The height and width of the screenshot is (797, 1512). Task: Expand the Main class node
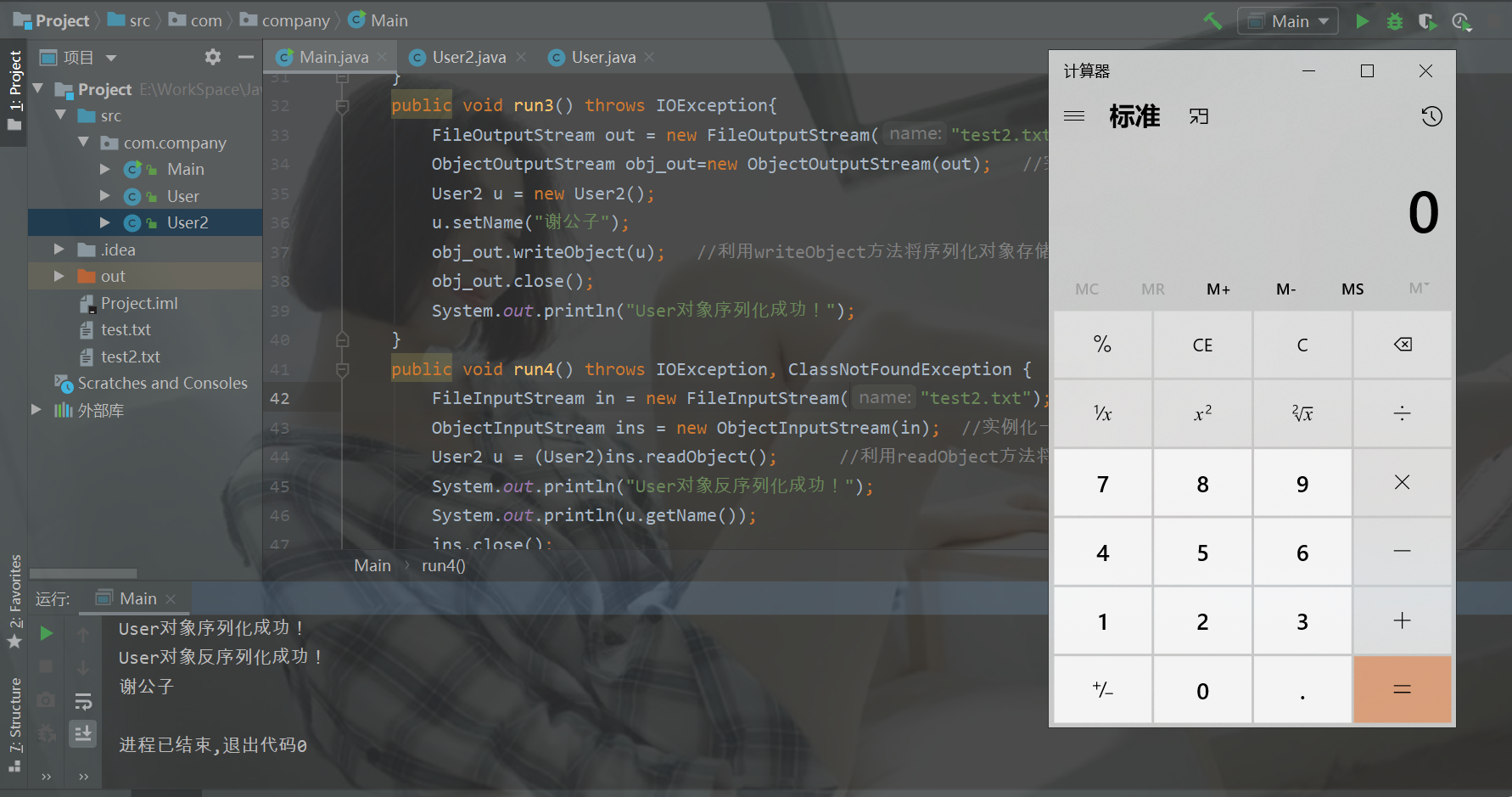pos(105,169)
